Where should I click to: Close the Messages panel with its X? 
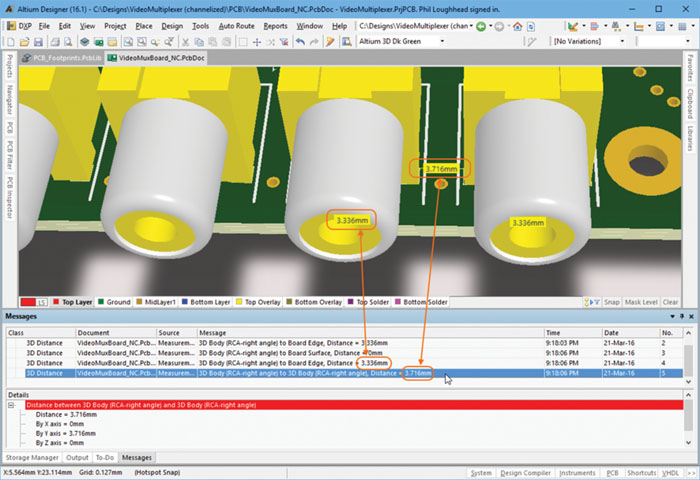(689, 317)
